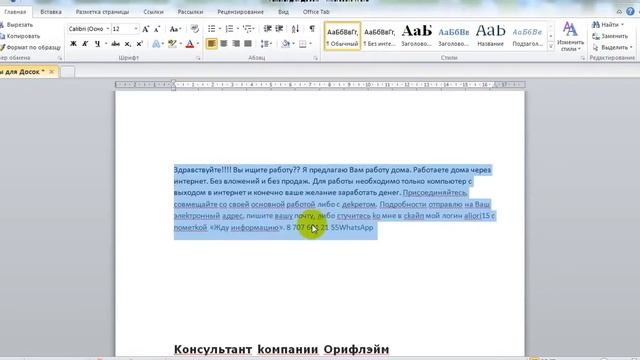This screenshot has width=640, height=360.
Task: Toggle subscript formatting
Action: pyautogui.click(x=128, y=44)
